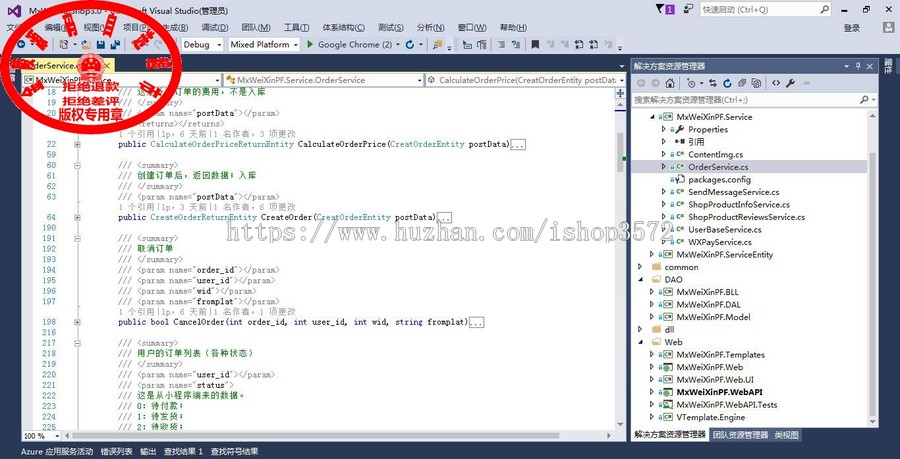Click the Show All Files icon

tap(757, 83)
